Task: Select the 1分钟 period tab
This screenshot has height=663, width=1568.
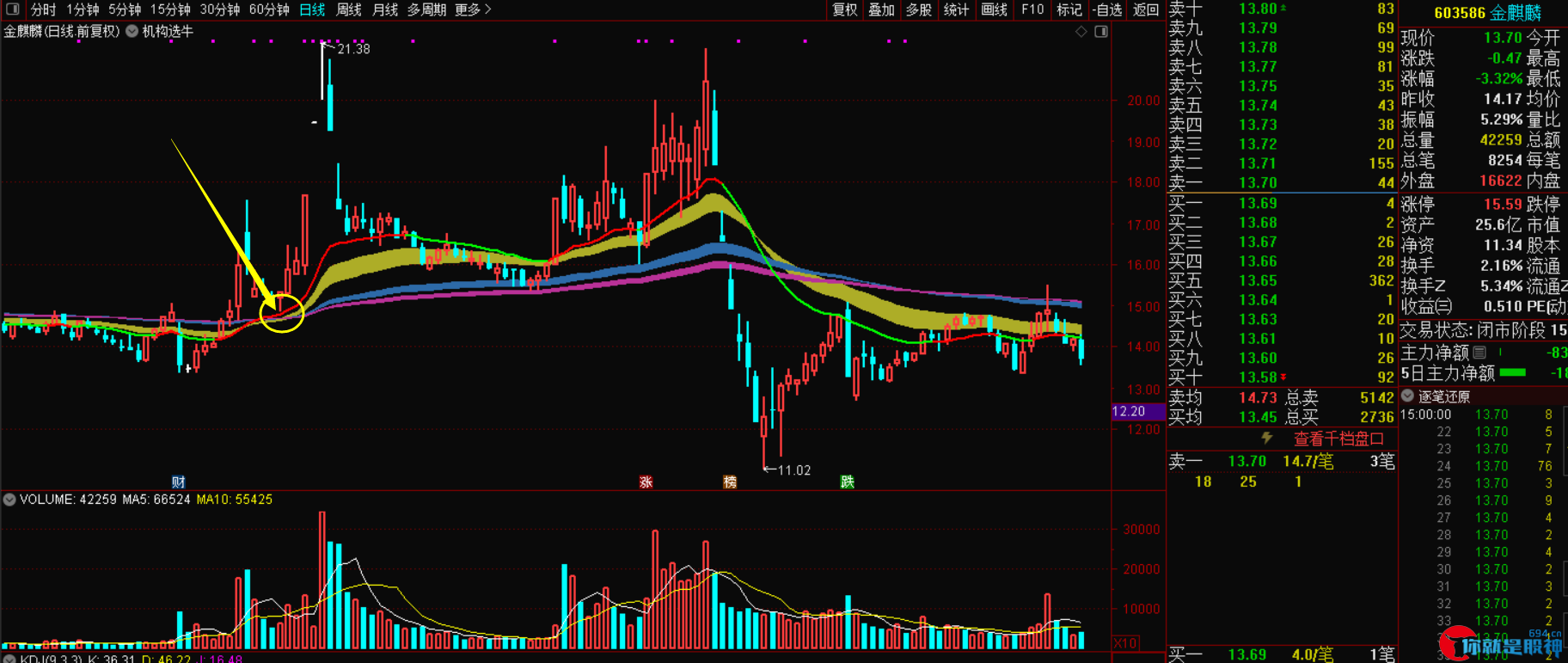Action: point(82,9)
